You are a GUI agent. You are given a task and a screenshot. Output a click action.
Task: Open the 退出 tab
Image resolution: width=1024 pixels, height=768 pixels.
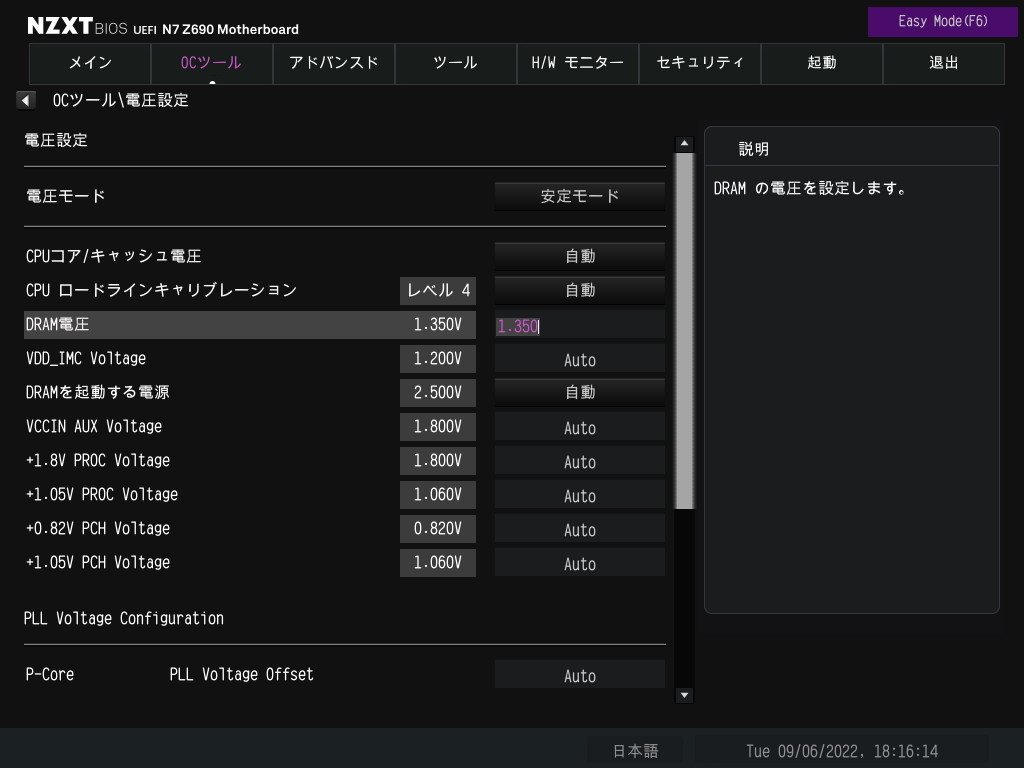pos(944,63)
